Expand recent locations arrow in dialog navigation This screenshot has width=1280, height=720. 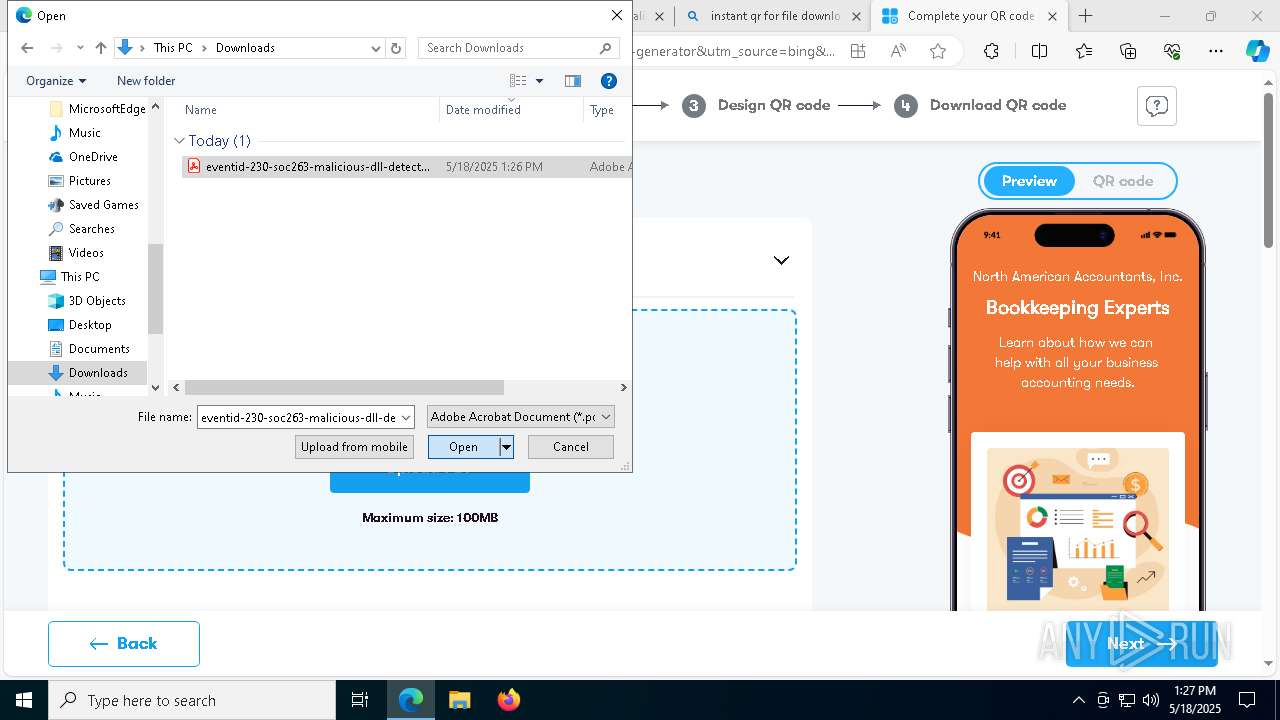click(x=79, y=48)
